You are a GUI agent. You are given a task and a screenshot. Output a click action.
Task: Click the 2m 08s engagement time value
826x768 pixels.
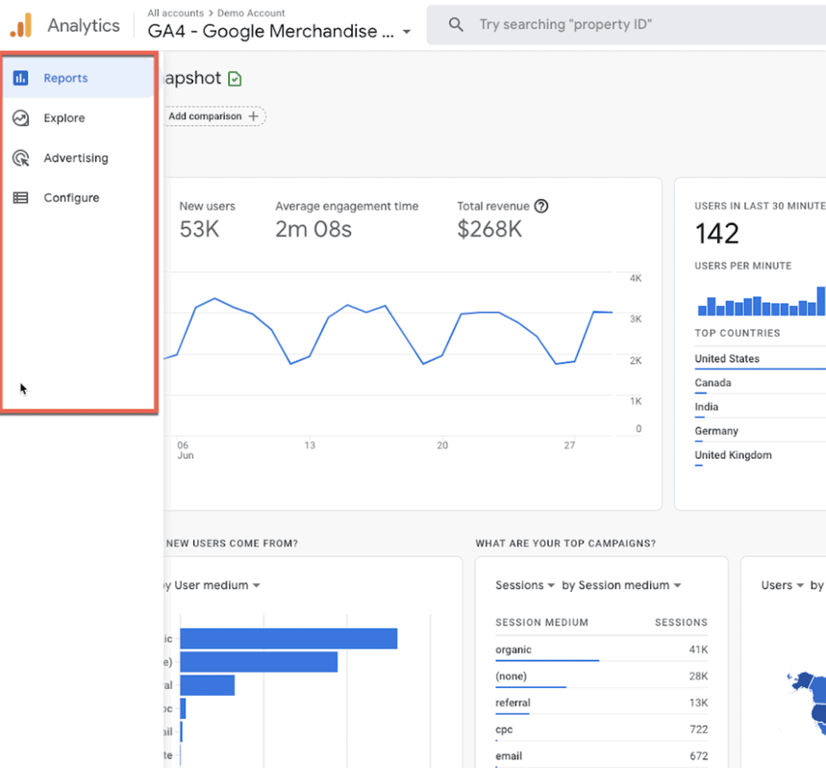click(x=313, y=229)
